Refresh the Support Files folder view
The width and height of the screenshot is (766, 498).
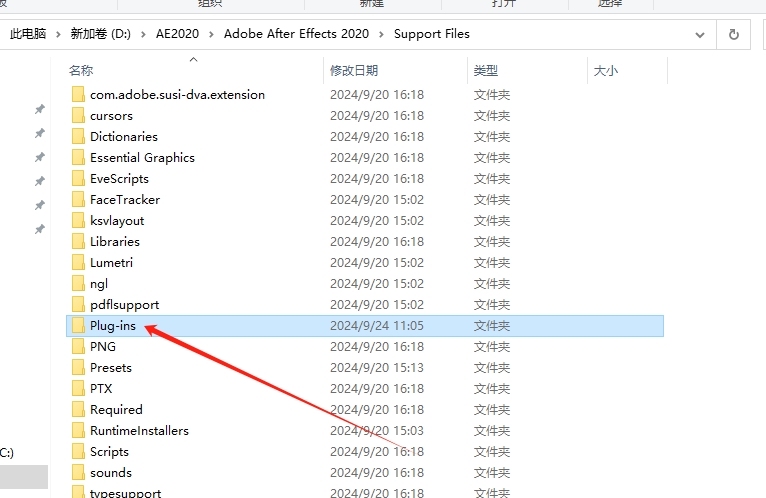(733, 35)
